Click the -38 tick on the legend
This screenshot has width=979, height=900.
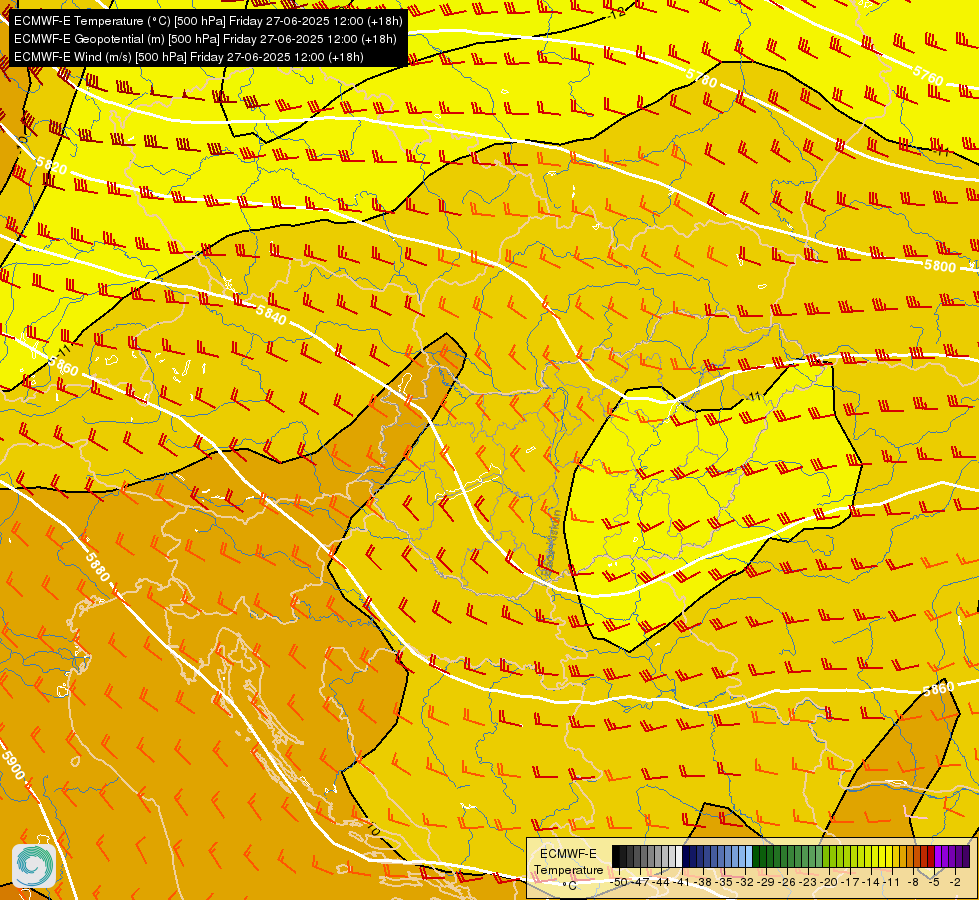[x=703, y=882]
